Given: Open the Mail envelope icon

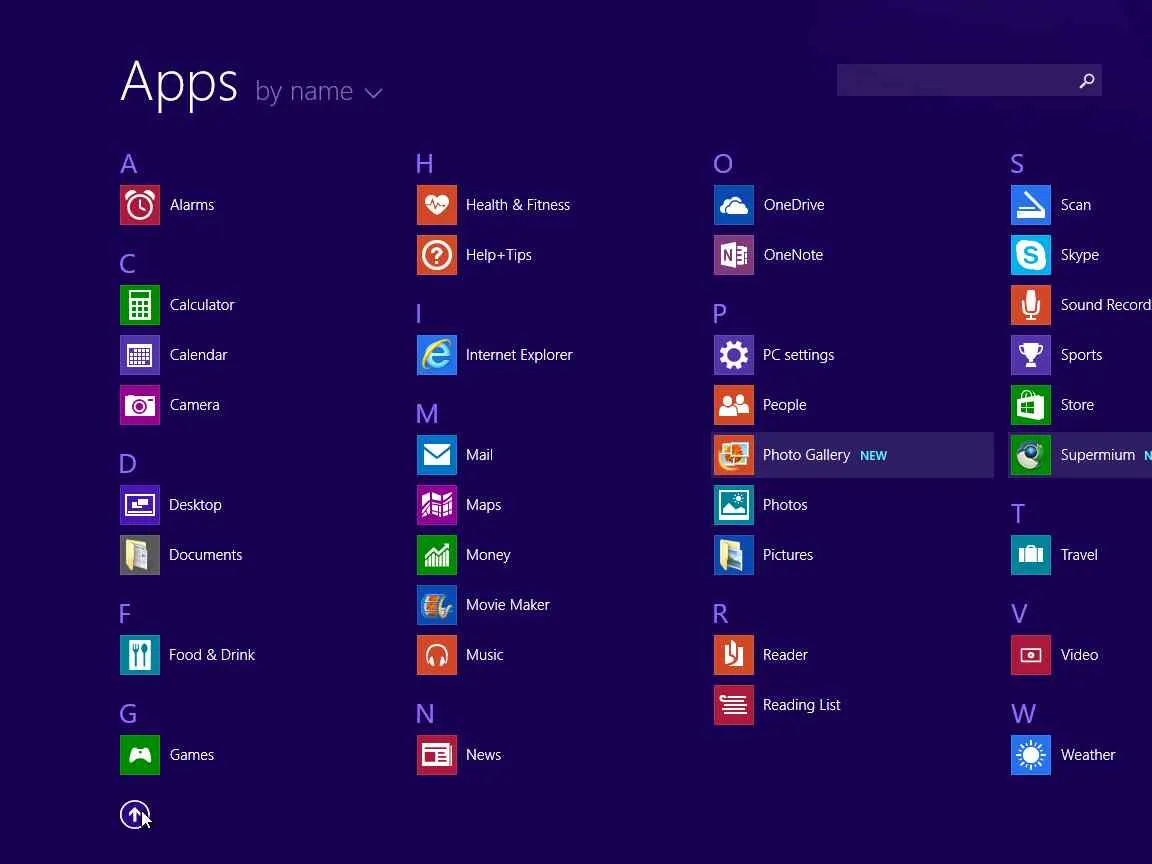Looking at the screenshot, I should 436,455.
